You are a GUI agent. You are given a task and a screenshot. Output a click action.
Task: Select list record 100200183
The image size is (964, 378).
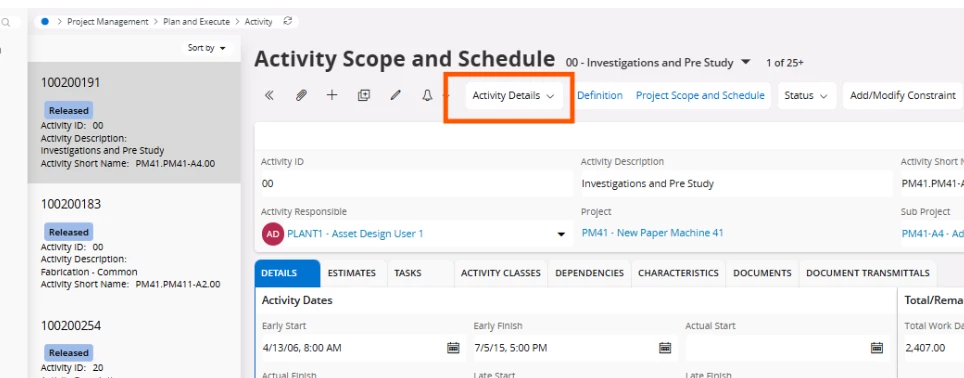click(134, 244)
